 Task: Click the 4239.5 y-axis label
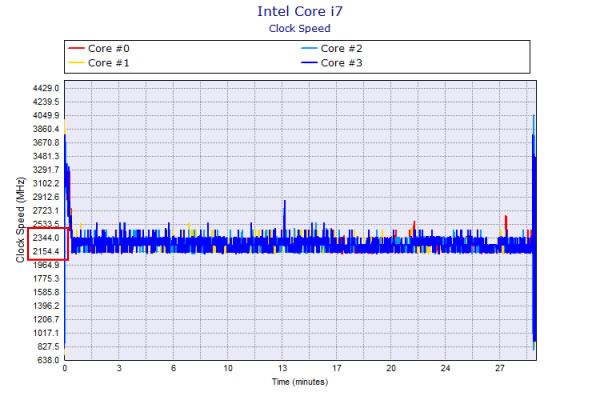[46, 102]
